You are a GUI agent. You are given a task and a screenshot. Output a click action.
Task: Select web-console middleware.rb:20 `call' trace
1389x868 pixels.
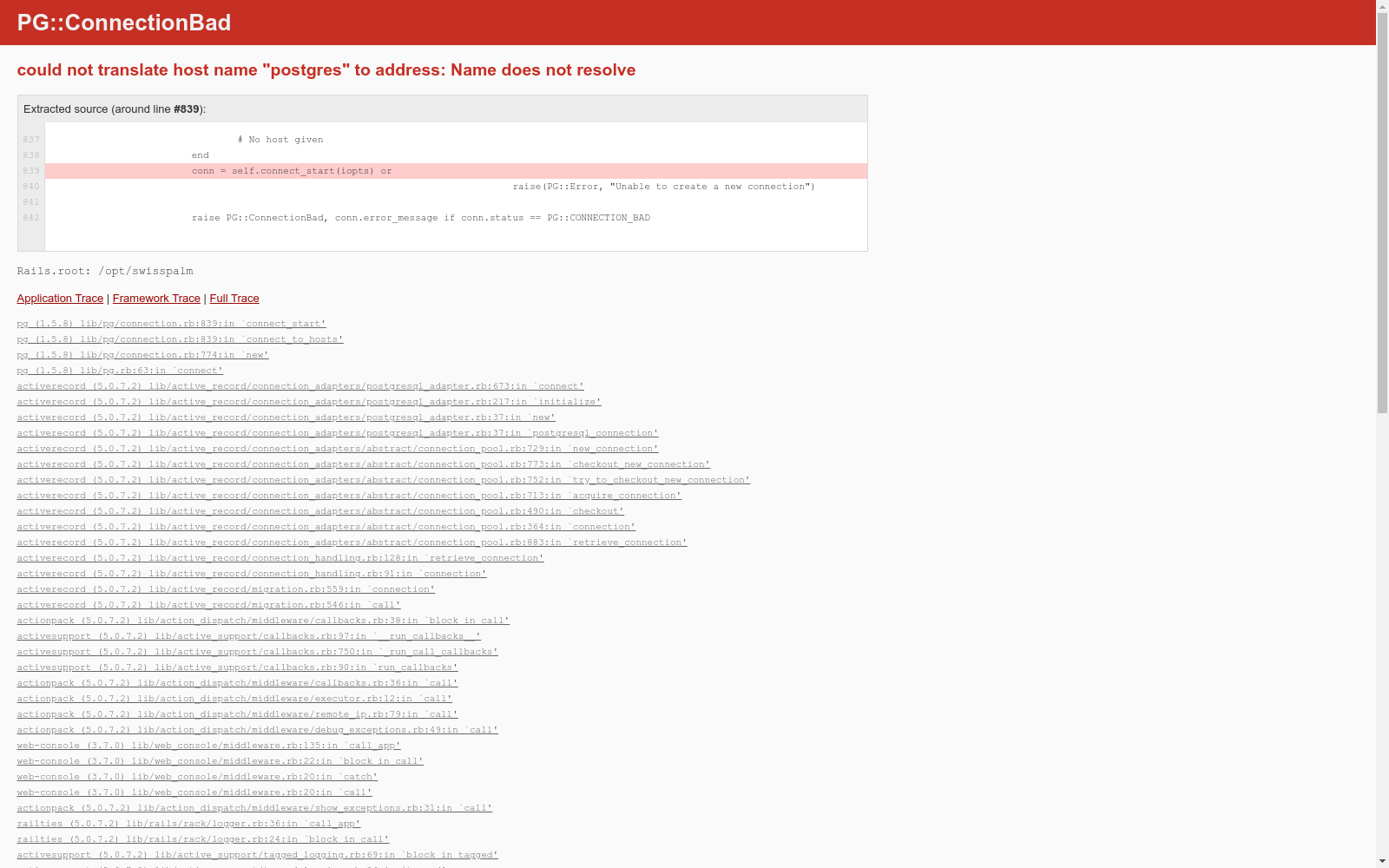pos(194,792)
